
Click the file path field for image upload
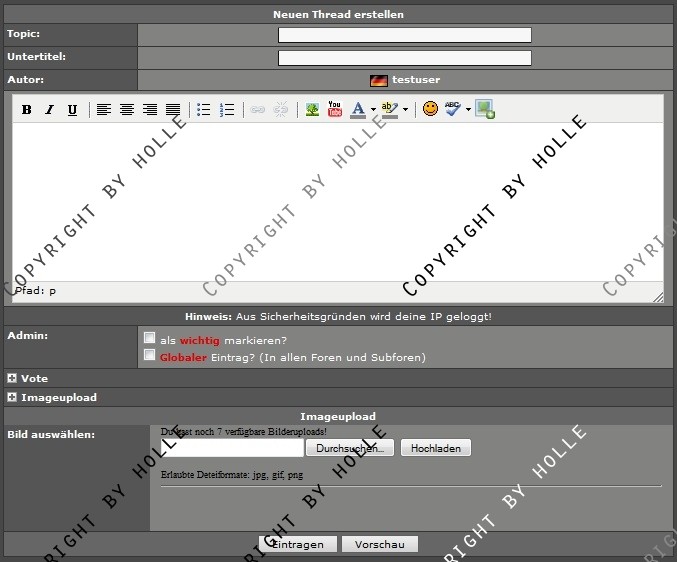tap(232, 448)
